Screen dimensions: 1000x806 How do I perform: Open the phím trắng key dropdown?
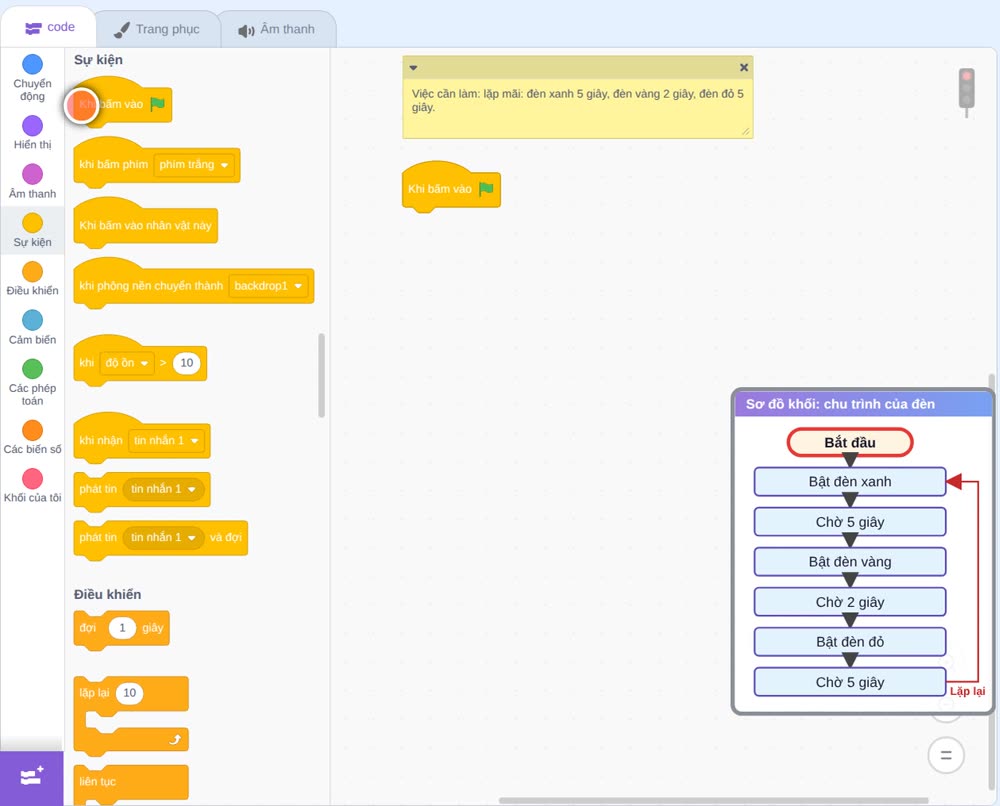tap(194, 165)
